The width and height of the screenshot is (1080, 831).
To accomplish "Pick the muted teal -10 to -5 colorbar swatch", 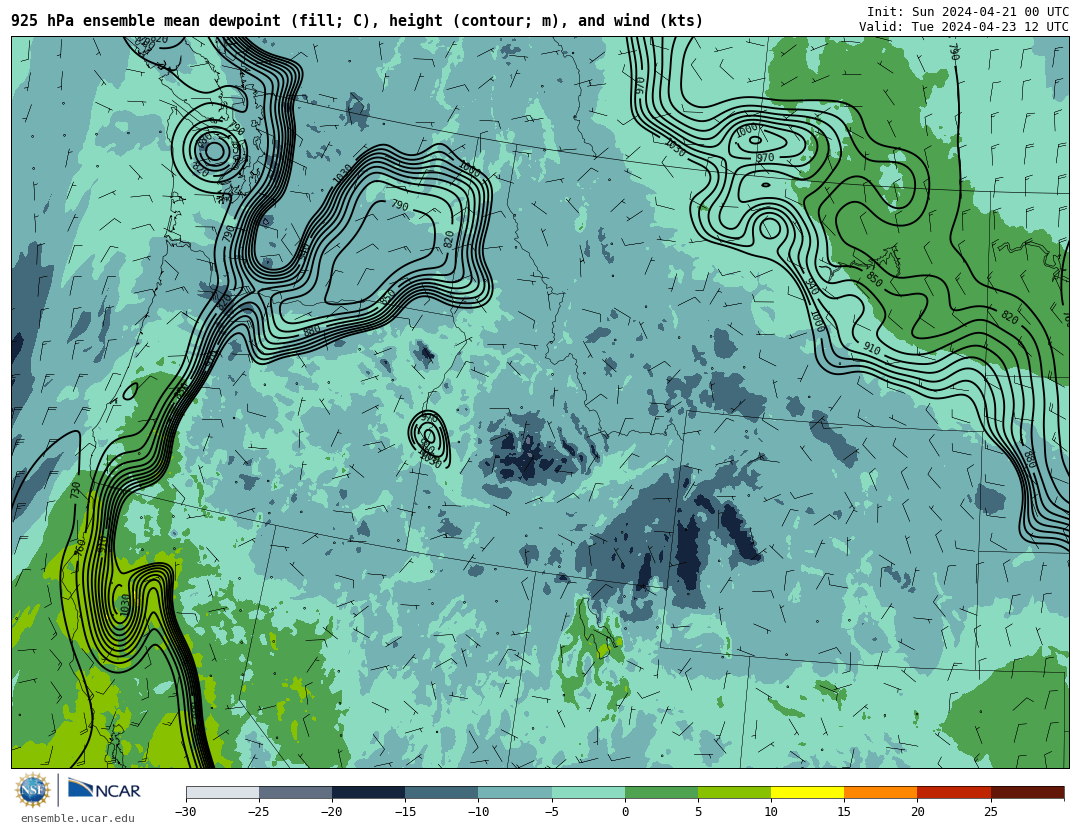I will (x=515, y=792).
